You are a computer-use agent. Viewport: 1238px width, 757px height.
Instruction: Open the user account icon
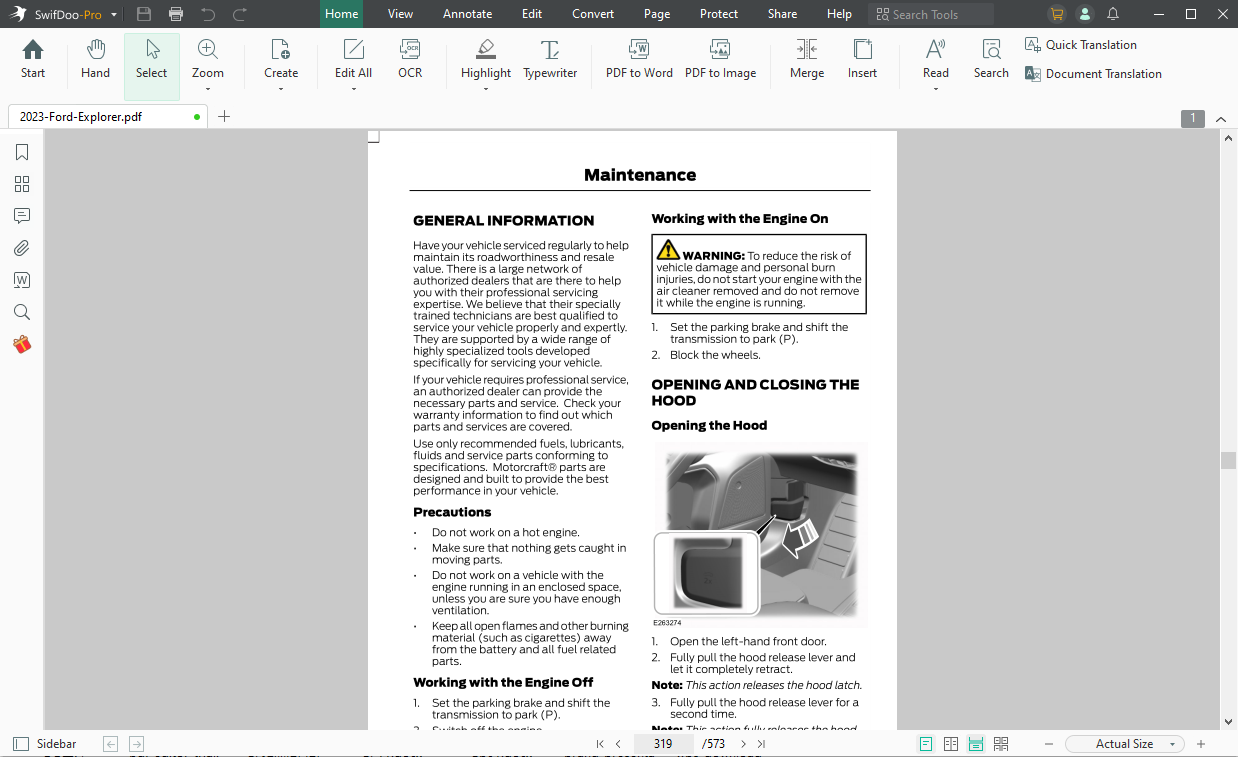pyautogui.click(x=1085, y=14)
